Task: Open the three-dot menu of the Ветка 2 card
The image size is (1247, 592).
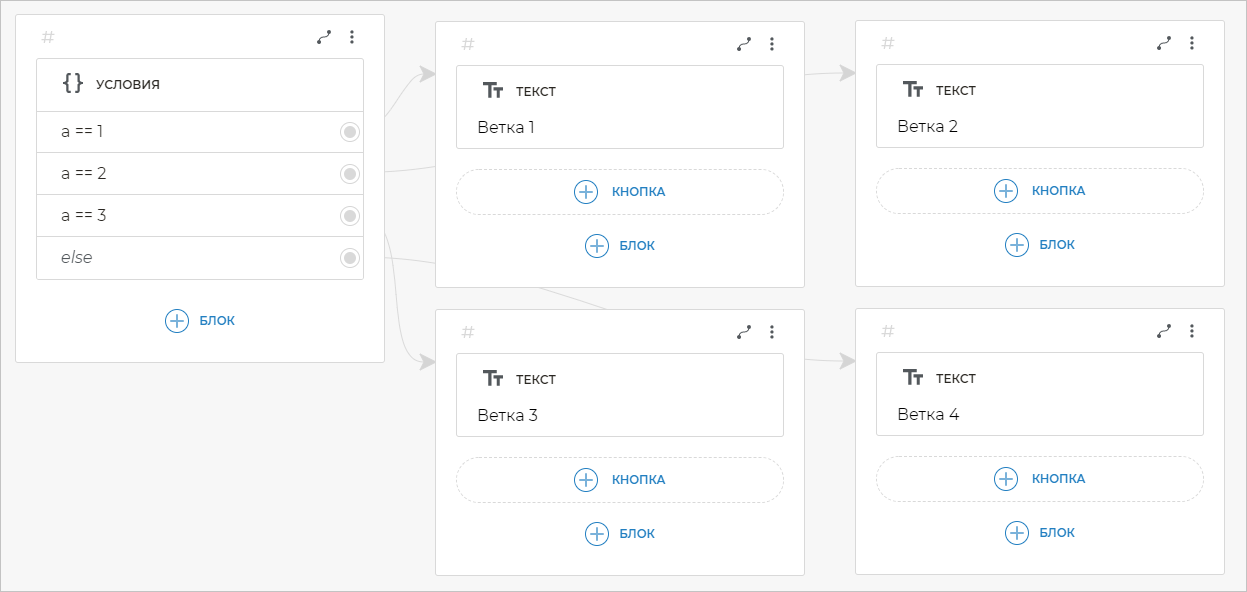Action: click(x=1192, y=43)
